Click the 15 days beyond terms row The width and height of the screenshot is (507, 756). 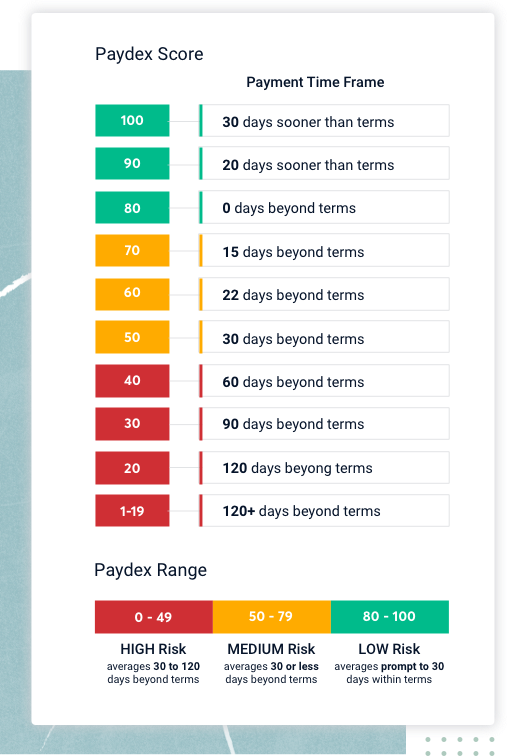point(324,250)
